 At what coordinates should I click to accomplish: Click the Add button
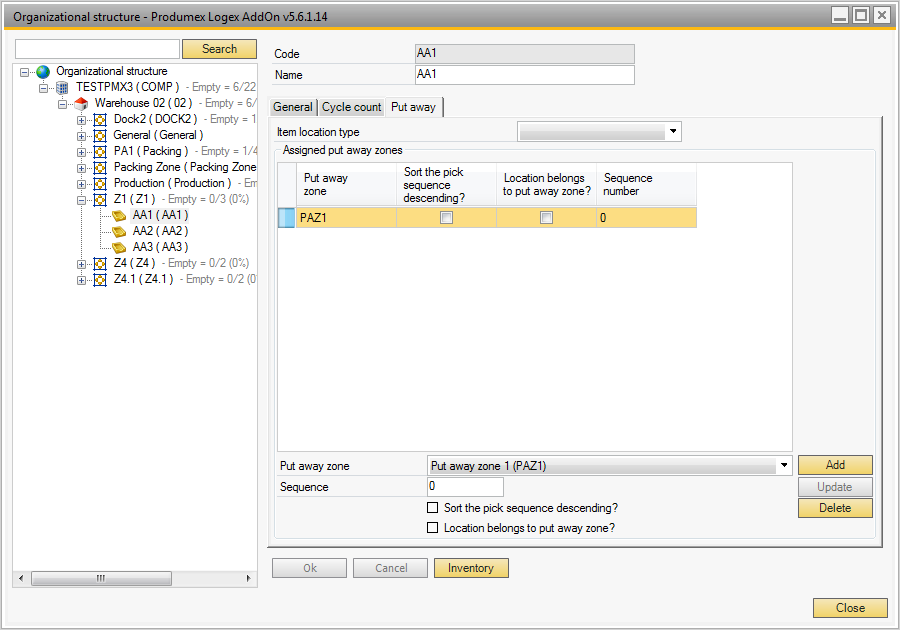(834, 466)
